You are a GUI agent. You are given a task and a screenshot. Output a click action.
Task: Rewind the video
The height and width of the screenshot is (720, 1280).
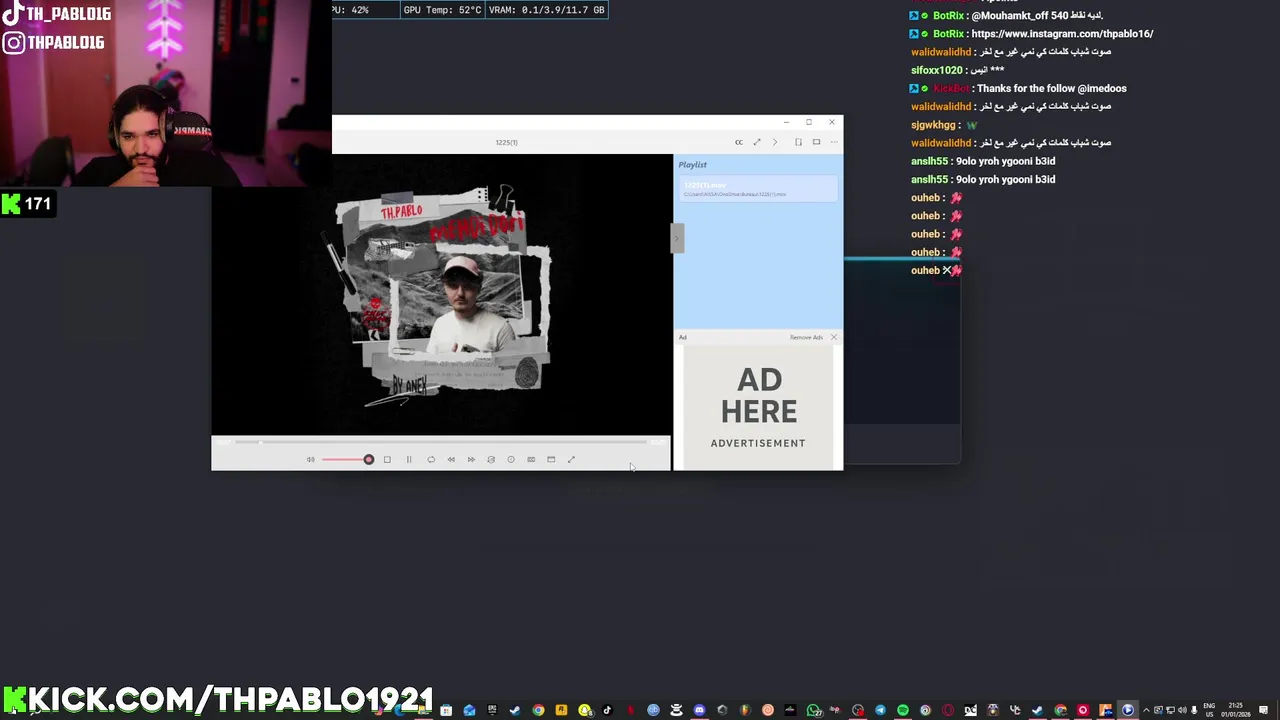tap(451, 460)
